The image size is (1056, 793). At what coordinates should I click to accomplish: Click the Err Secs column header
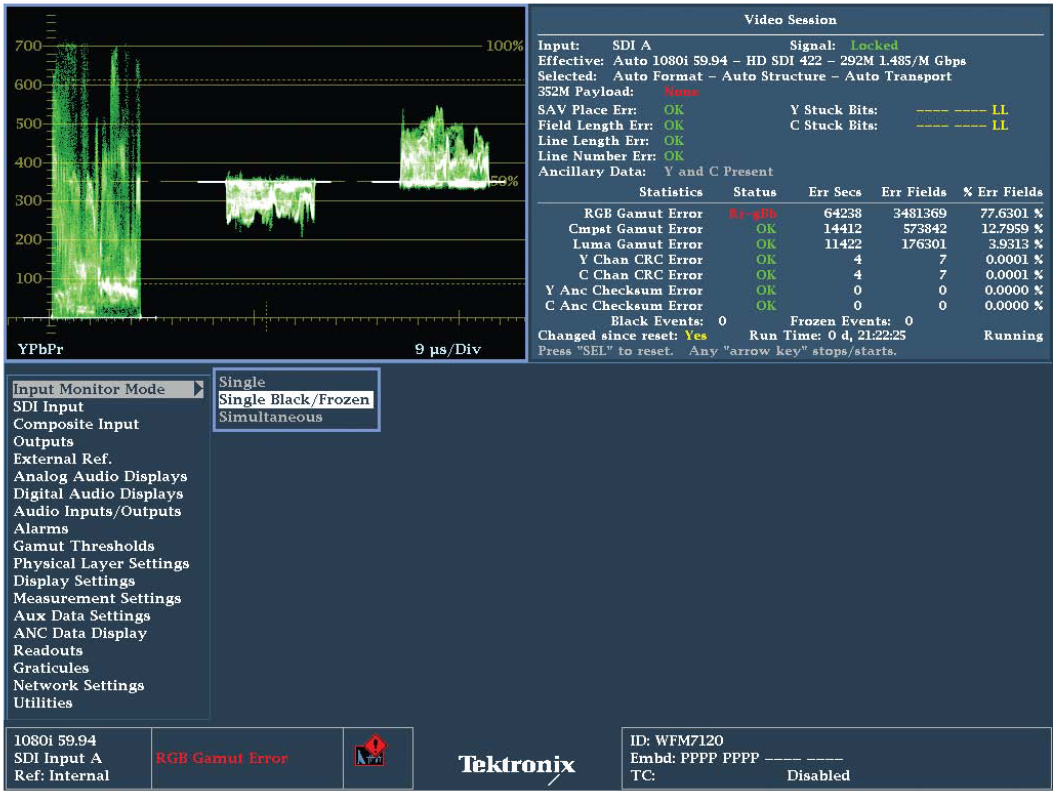[834, 192]
